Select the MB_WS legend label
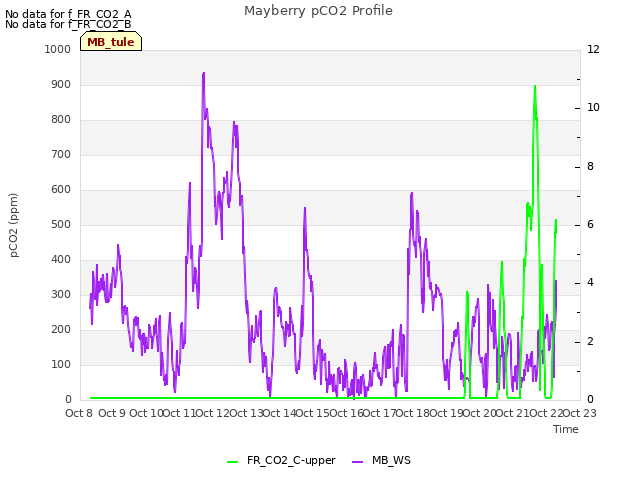The image size is (640, 480). [391, 460]
